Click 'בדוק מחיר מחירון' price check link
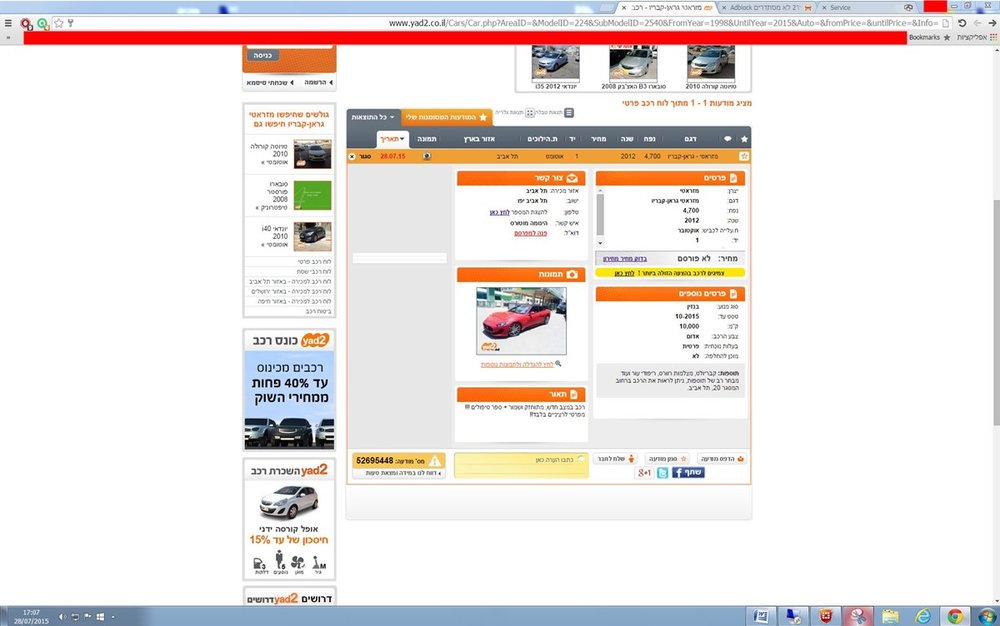 [x=624, y=259]
